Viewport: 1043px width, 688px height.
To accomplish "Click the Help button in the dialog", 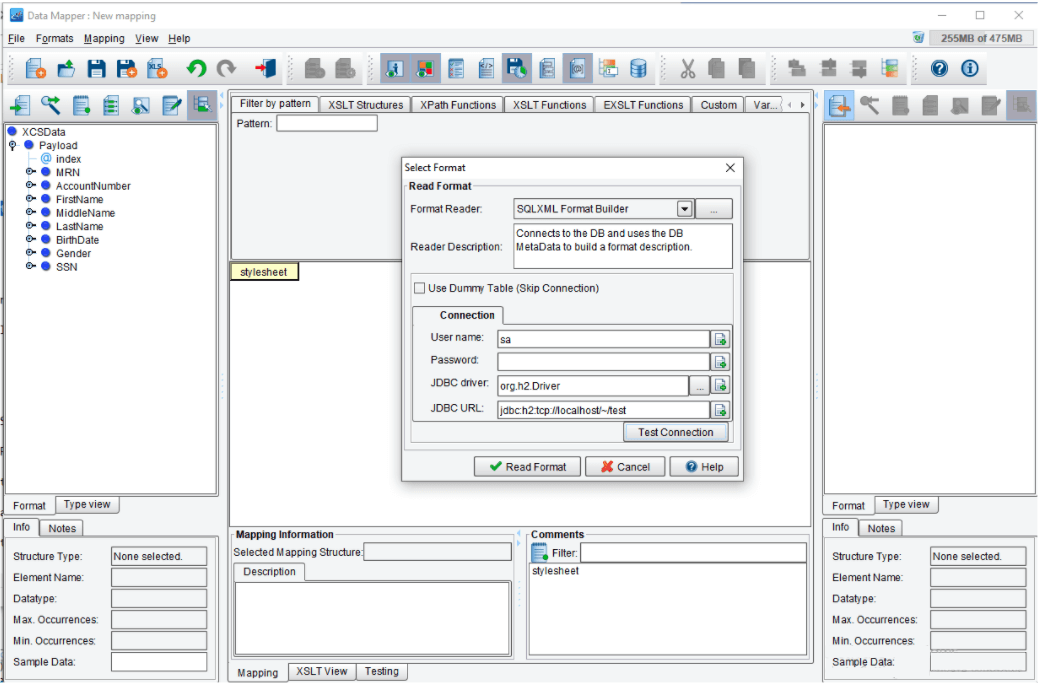I will 705,468.
